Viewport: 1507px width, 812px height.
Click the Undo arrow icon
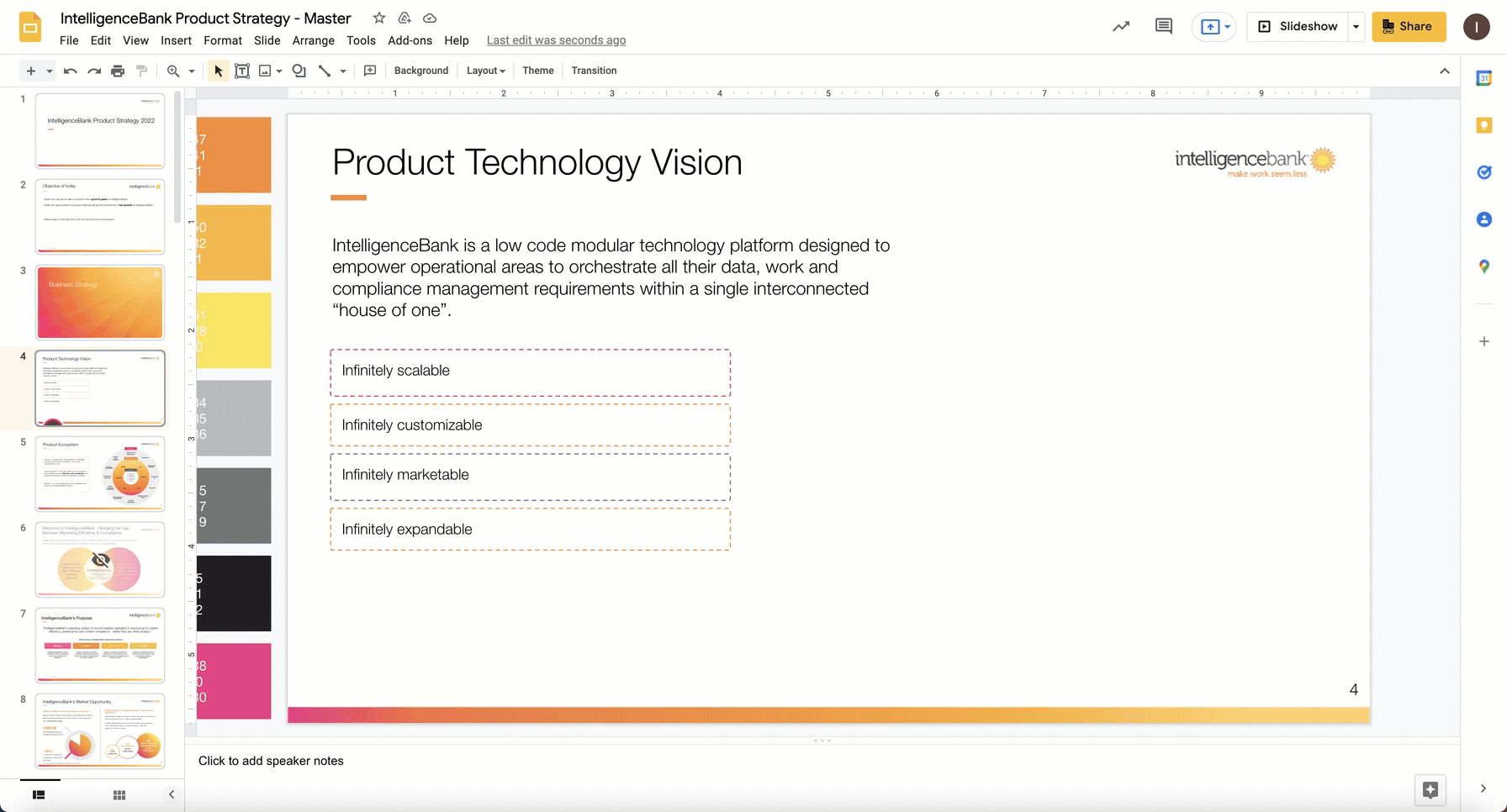[x=71, y=71]
